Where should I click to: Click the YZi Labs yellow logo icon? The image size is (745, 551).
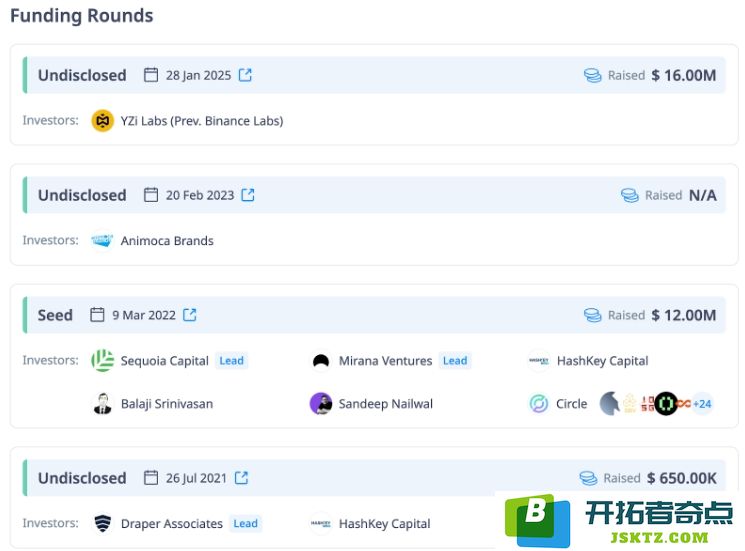pos(103,121)
